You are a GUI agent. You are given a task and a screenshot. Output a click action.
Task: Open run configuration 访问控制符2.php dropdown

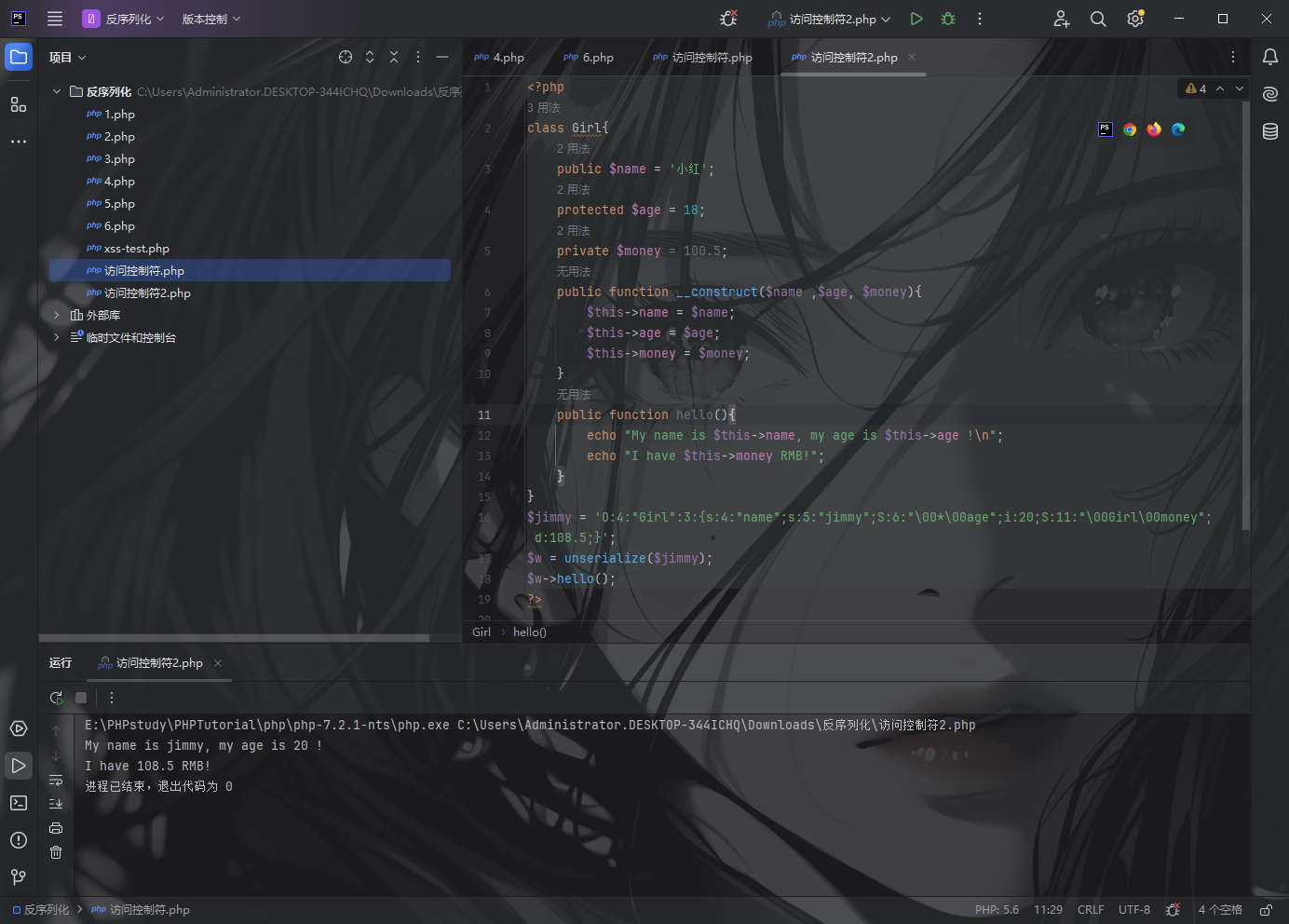pyautogui.click(x=829, y=19)
